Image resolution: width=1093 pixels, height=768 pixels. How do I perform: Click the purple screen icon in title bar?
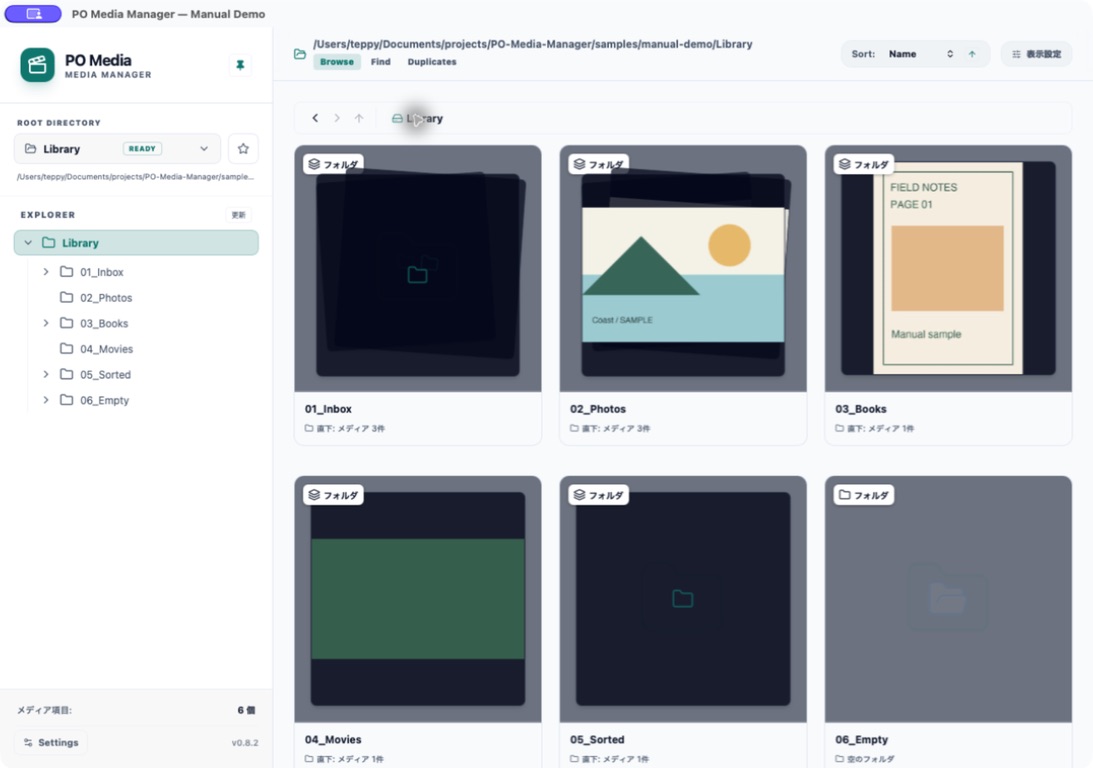pyautogui.click(x=33, y=13)
